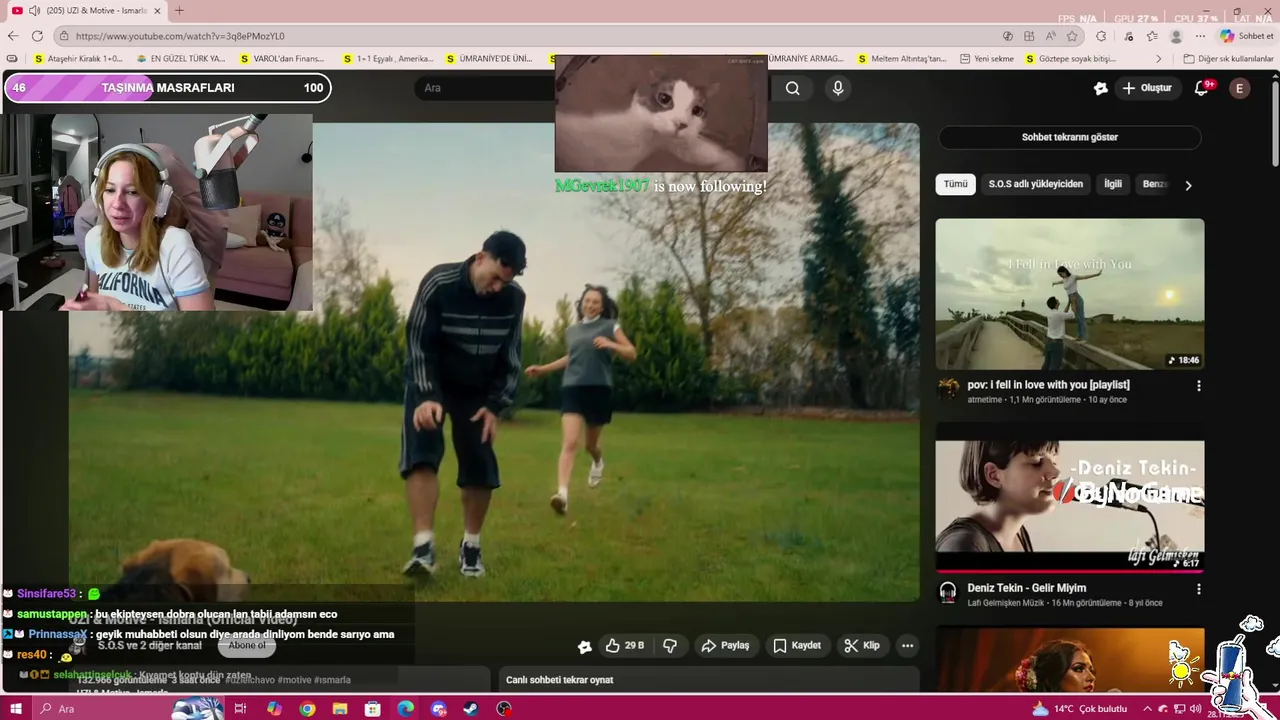Click 'pov: i fell in love with you [playlist]' title
This screenshot has width=1280, height=720.
pyautogui.click(x=1048, y=385)
